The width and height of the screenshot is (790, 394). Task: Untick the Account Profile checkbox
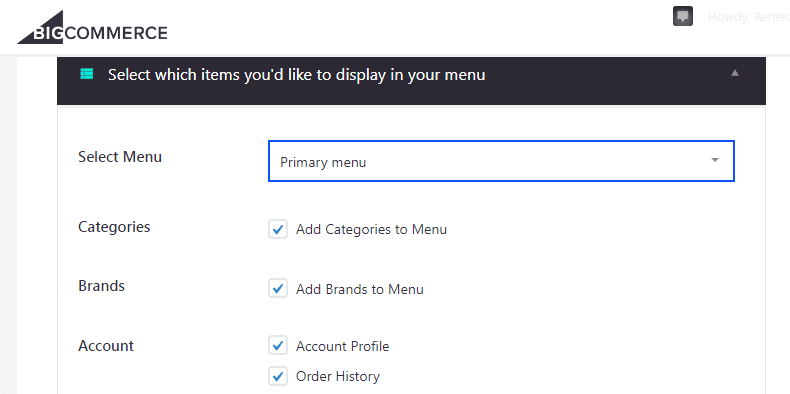[278, 346]
